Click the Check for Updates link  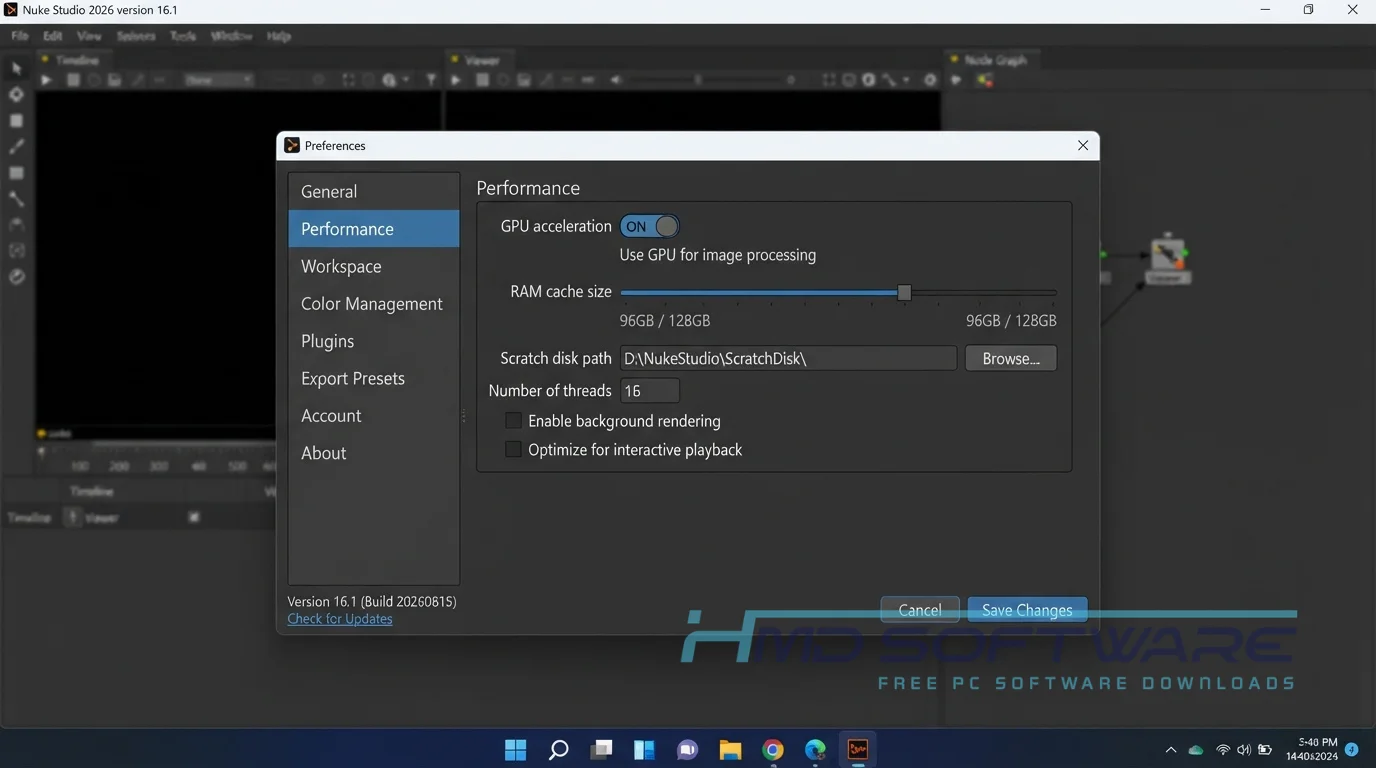click(340, 619)
